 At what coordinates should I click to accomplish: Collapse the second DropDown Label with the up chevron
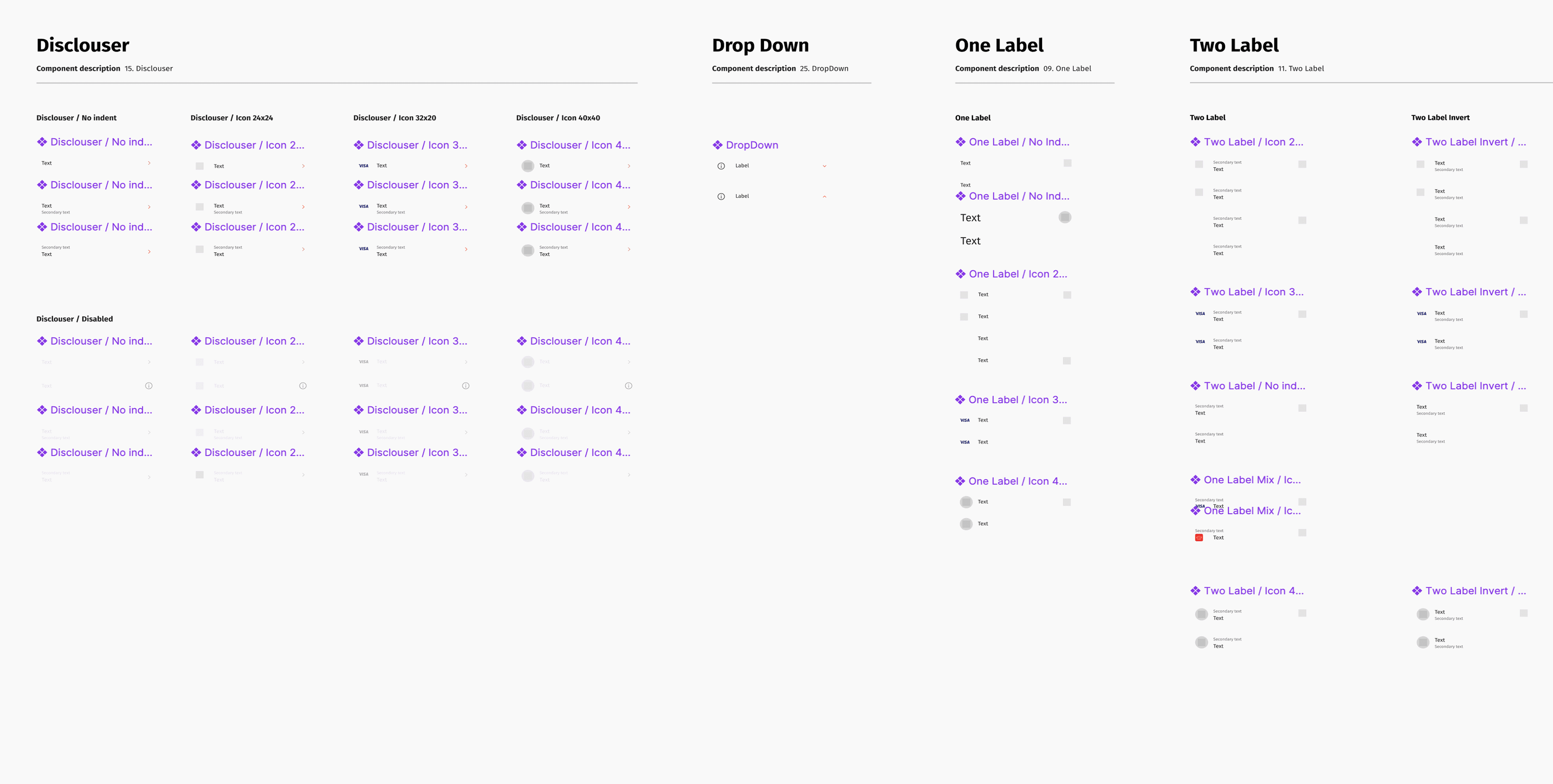(x=824, y=197)
